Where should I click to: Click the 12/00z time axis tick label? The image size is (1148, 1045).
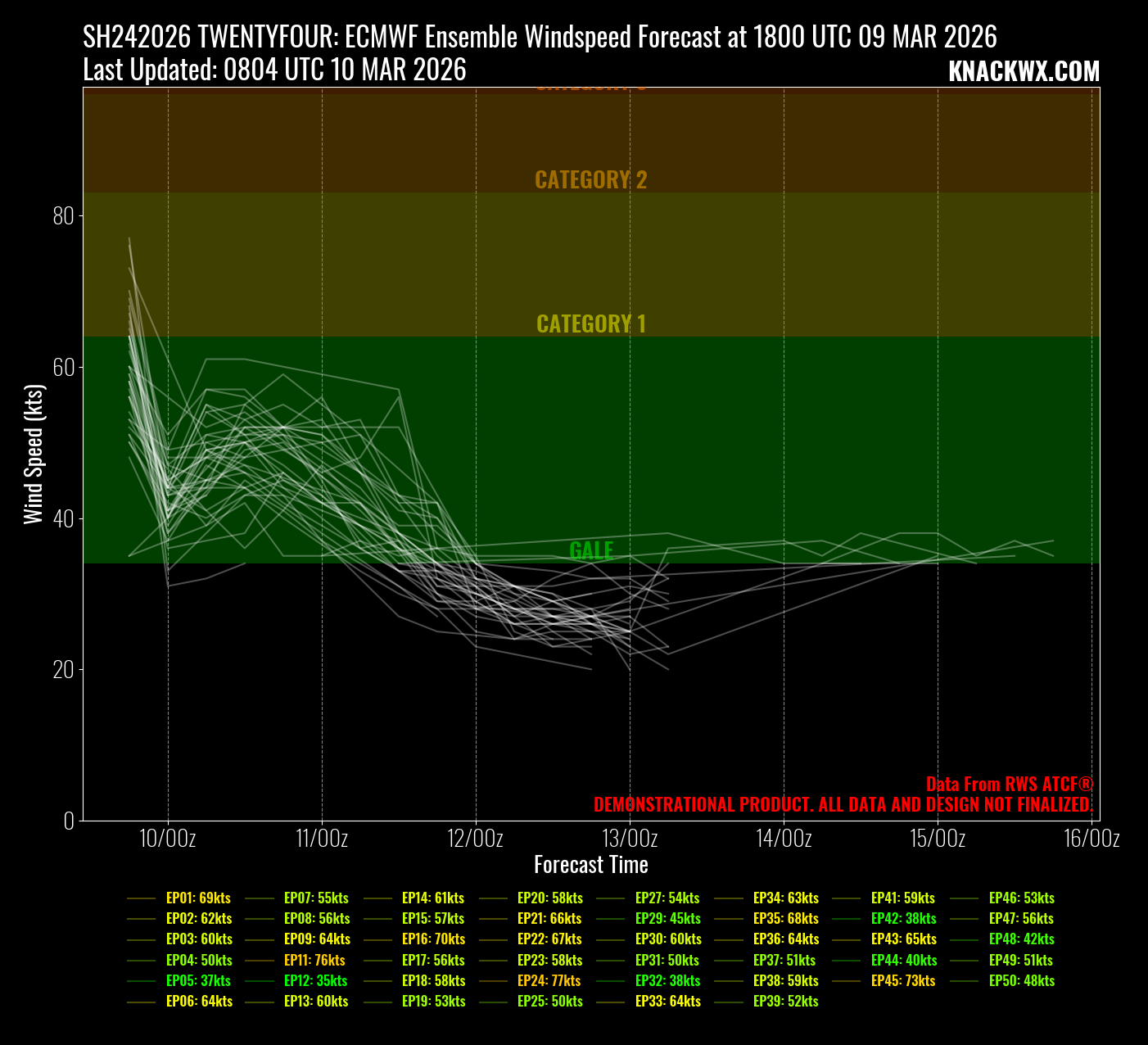point(476,839)
